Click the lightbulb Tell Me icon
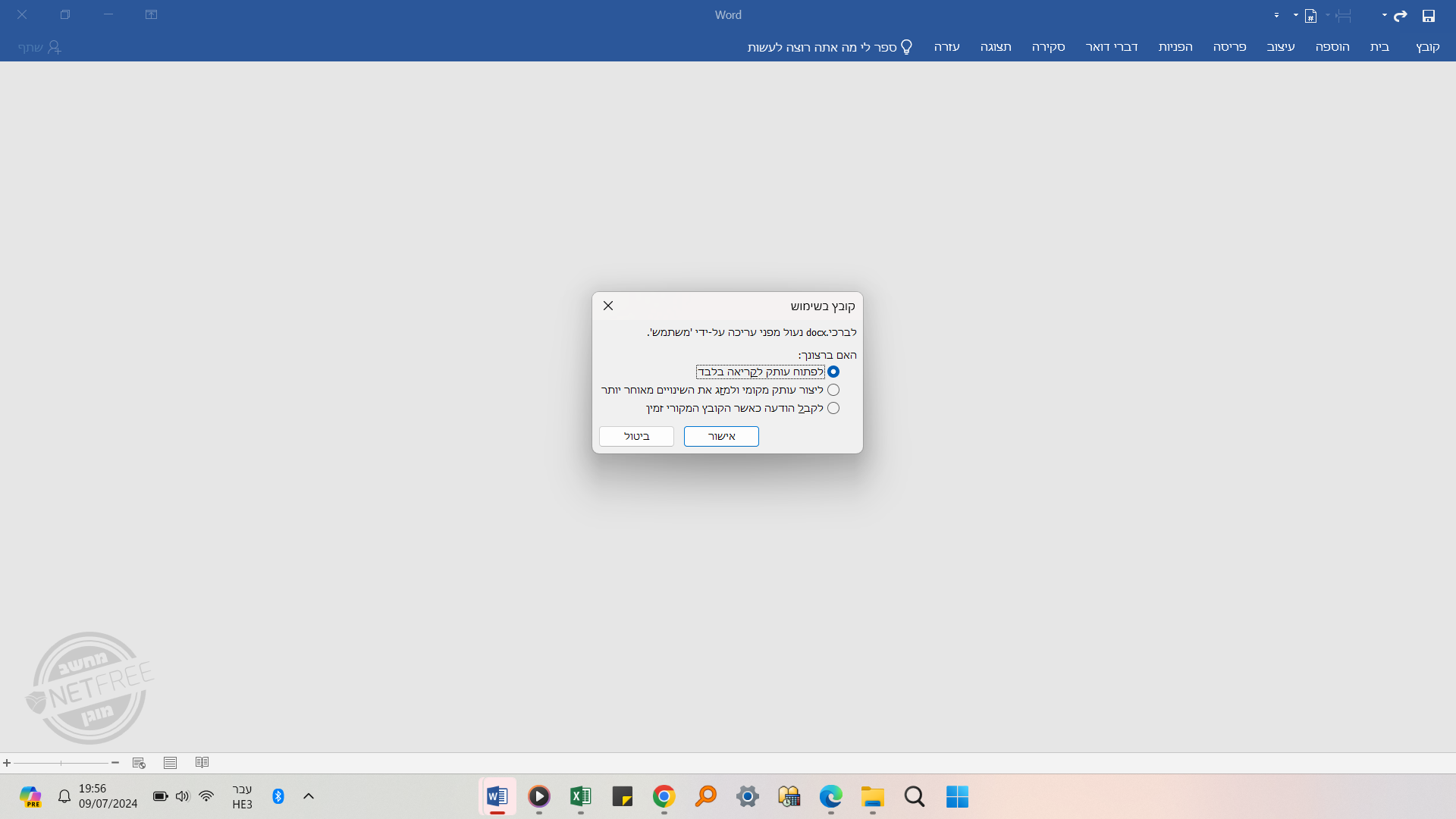1456x819 pixels. pos(906,47)
